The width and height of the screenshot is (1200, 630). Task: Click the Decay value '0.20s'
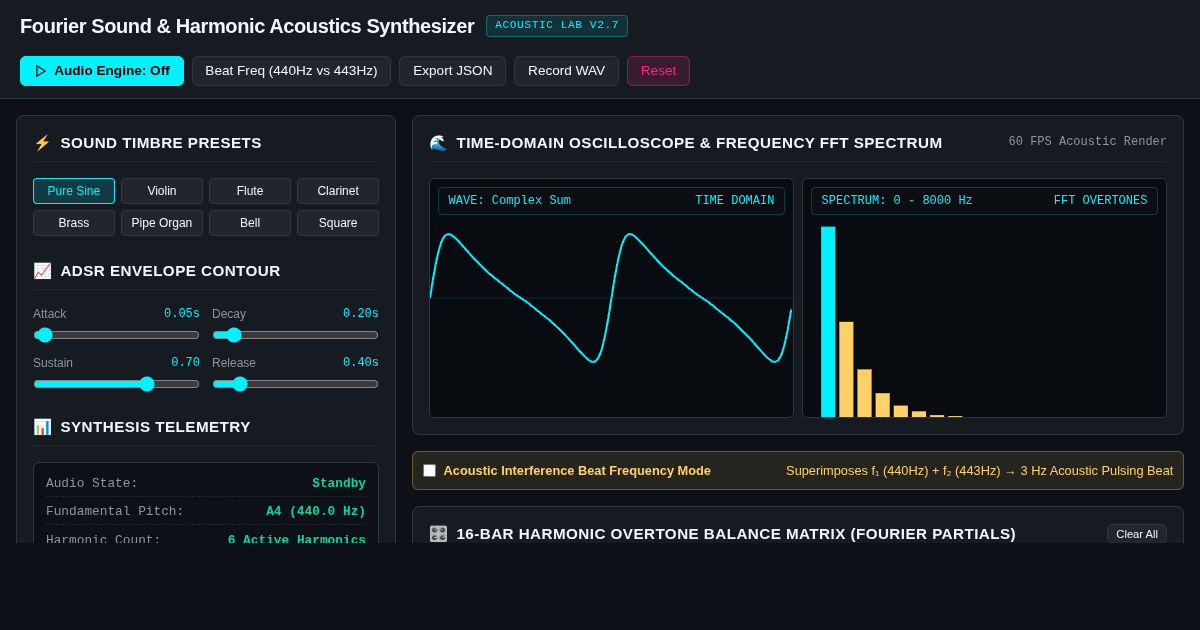pos(361,314)
